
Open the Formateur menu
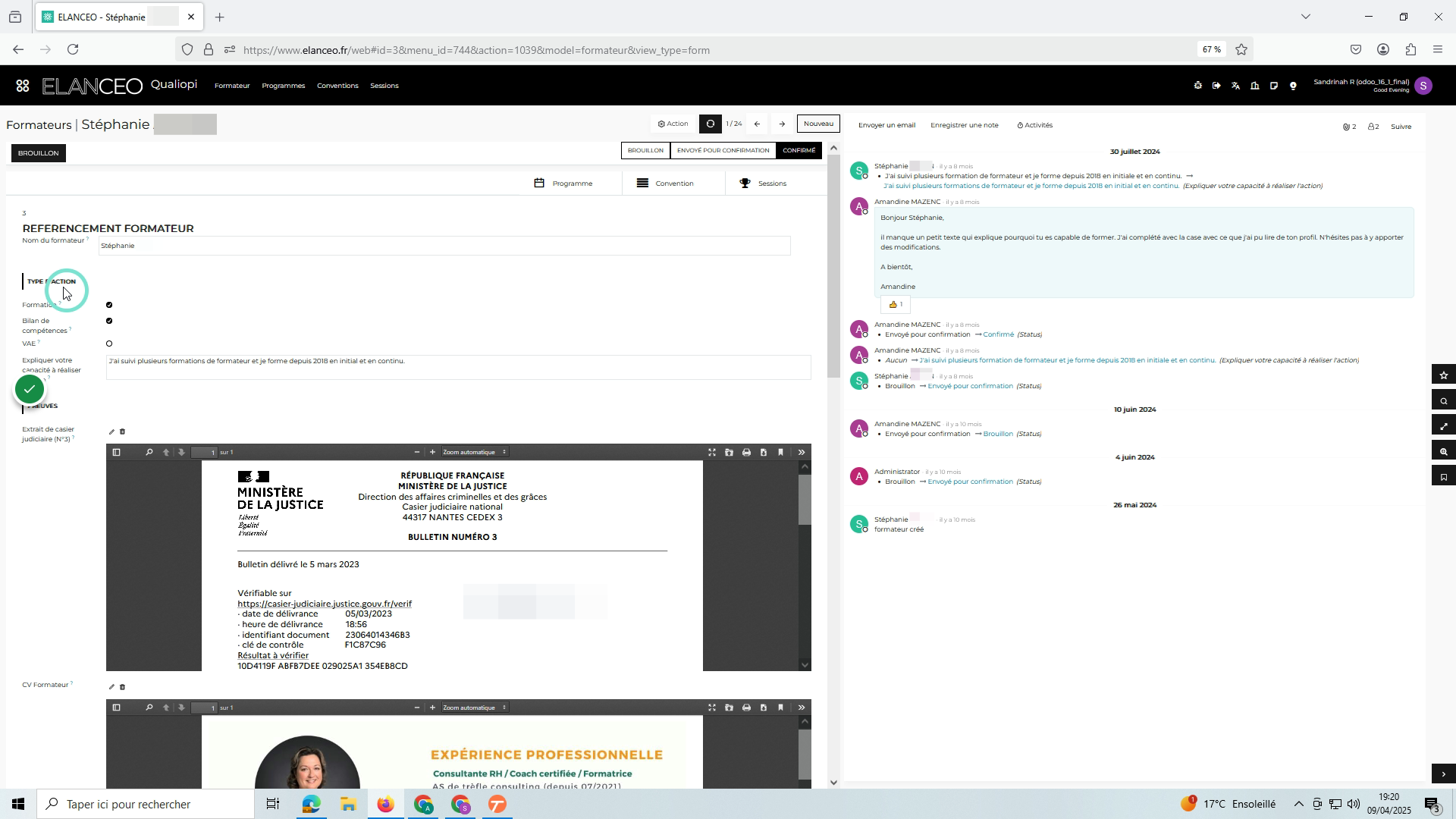point(232,86)
